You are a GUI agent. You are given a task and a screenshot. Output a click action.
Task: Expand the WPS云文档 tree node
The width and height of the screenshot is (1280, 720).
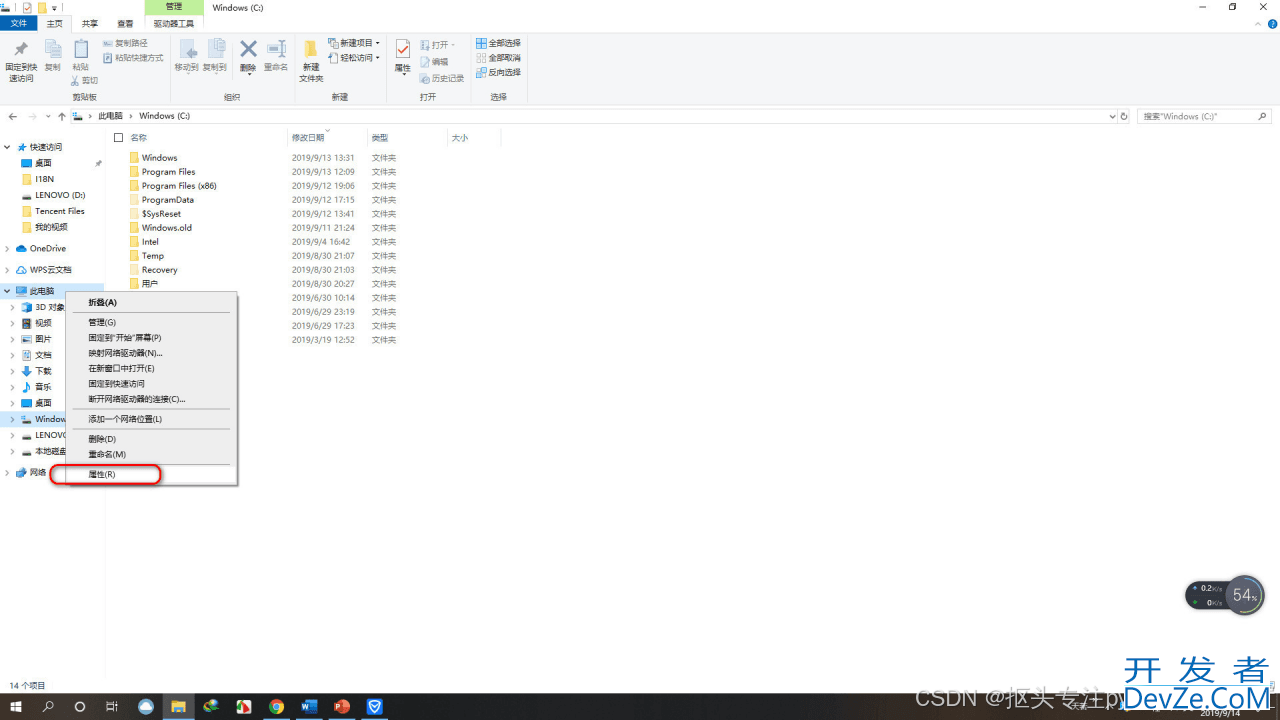point(7,270)
